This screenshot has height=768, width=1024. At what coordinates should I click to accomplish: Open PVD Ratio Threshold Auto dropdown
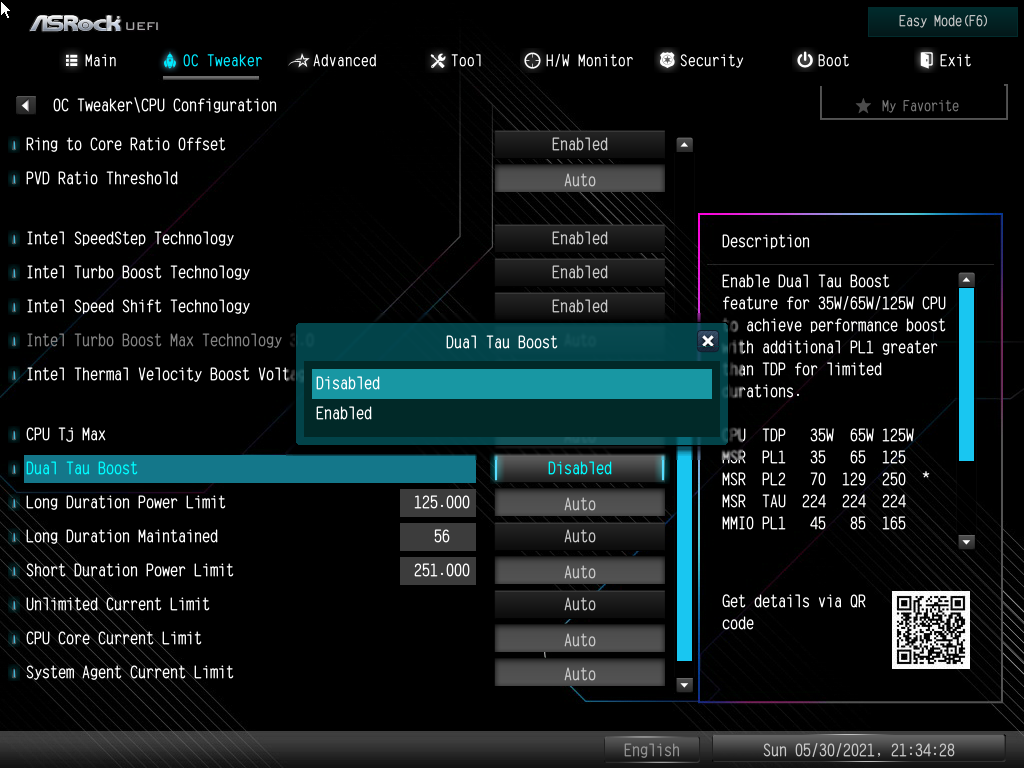point(579,179)
